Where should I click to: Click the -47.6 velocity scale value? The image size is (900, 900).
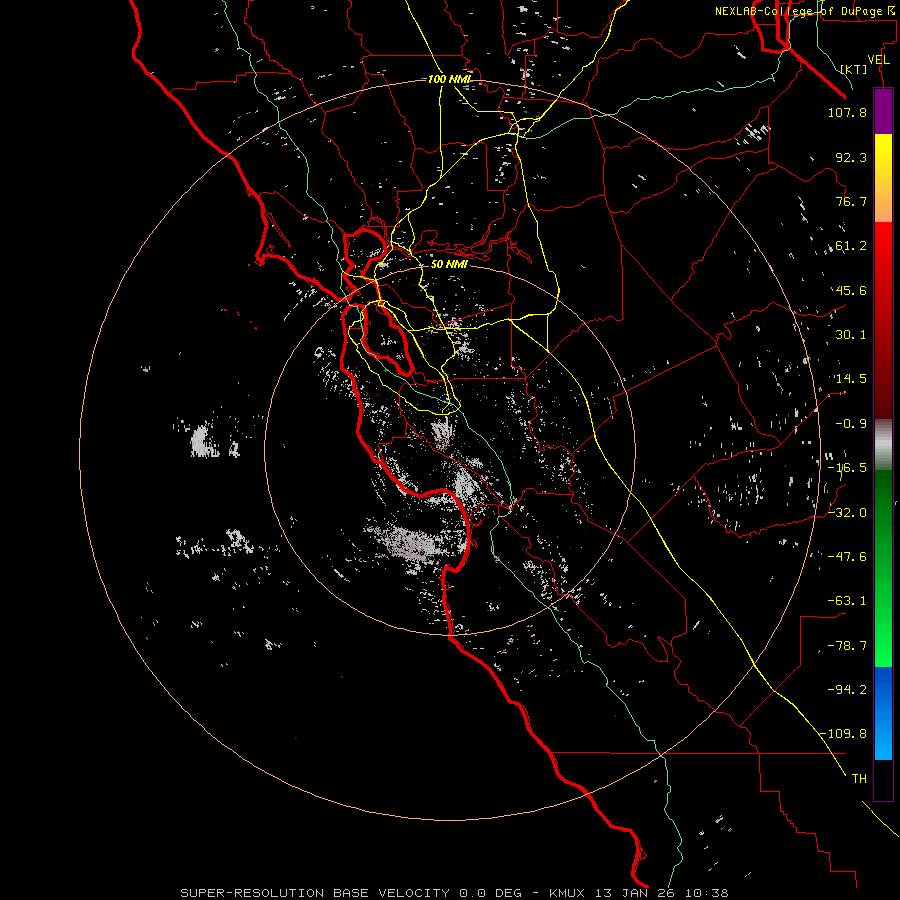point(847,557)
